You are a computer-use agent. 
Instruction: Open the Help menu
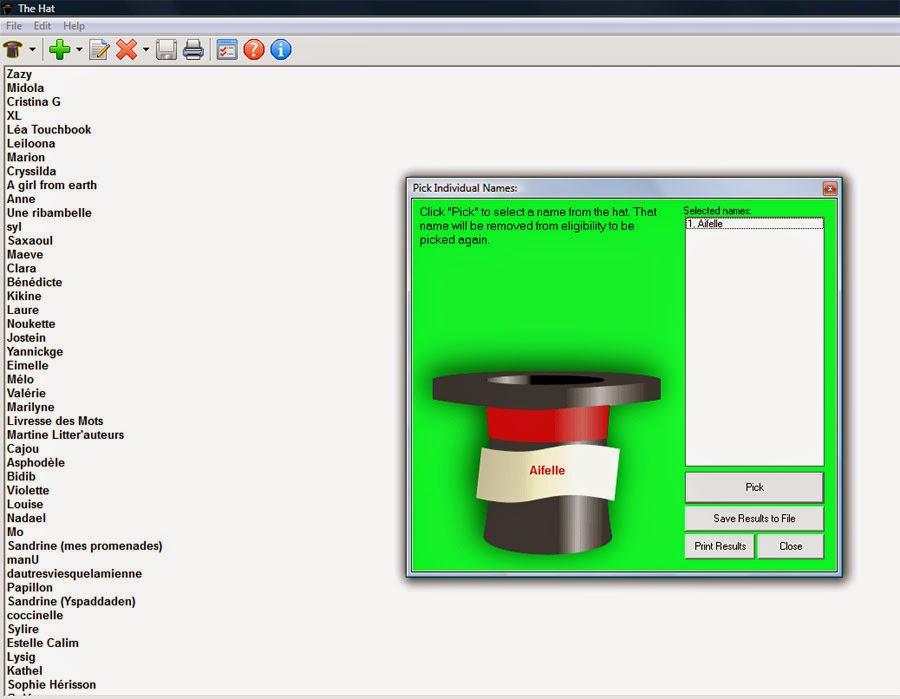click(74, 25)
